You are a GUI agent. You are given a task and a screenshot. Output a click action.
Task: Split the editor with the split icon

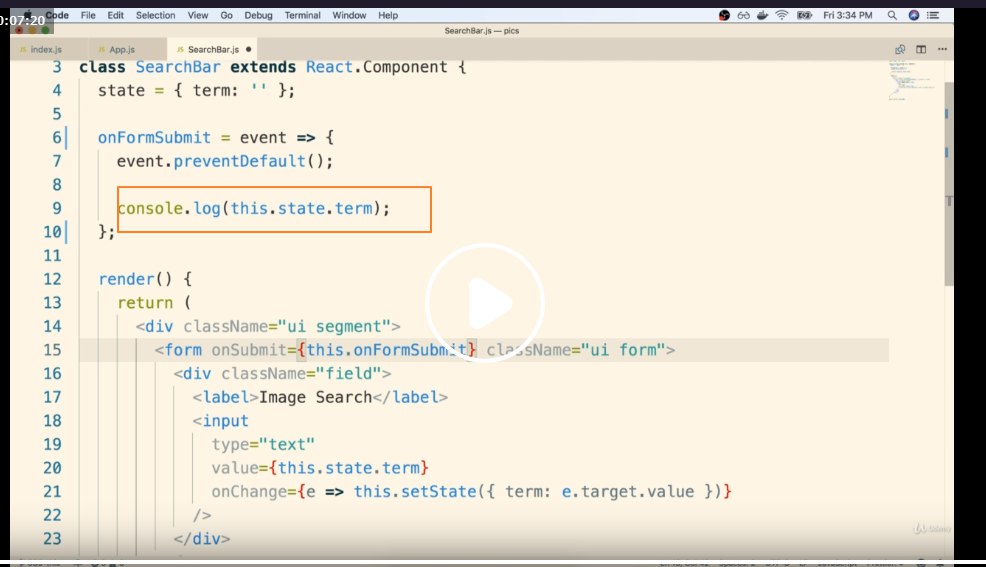tap(921, 49)
